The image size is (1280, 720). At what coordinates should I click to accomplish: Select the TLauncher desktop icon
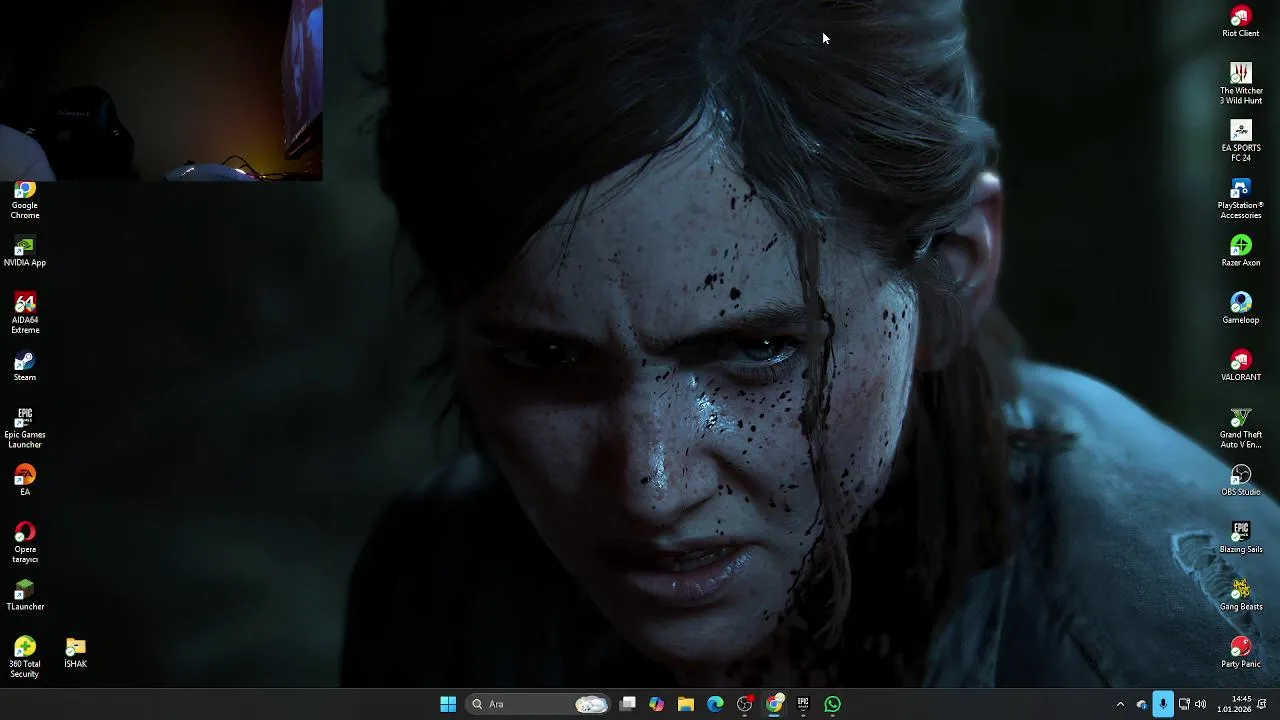click(x=25, y=594)
